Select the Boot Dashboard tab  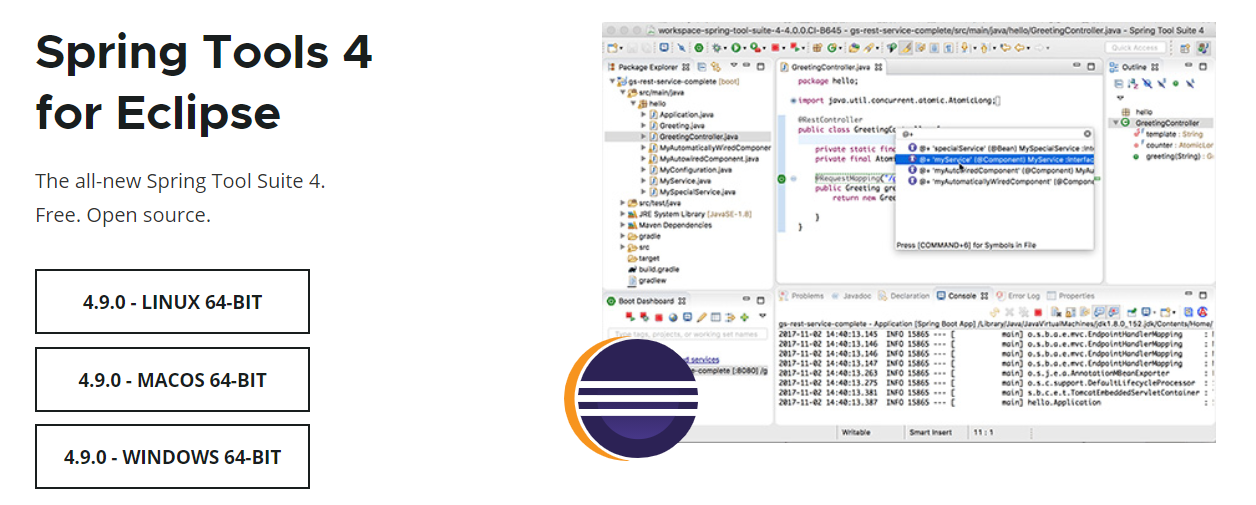(645, 301)
